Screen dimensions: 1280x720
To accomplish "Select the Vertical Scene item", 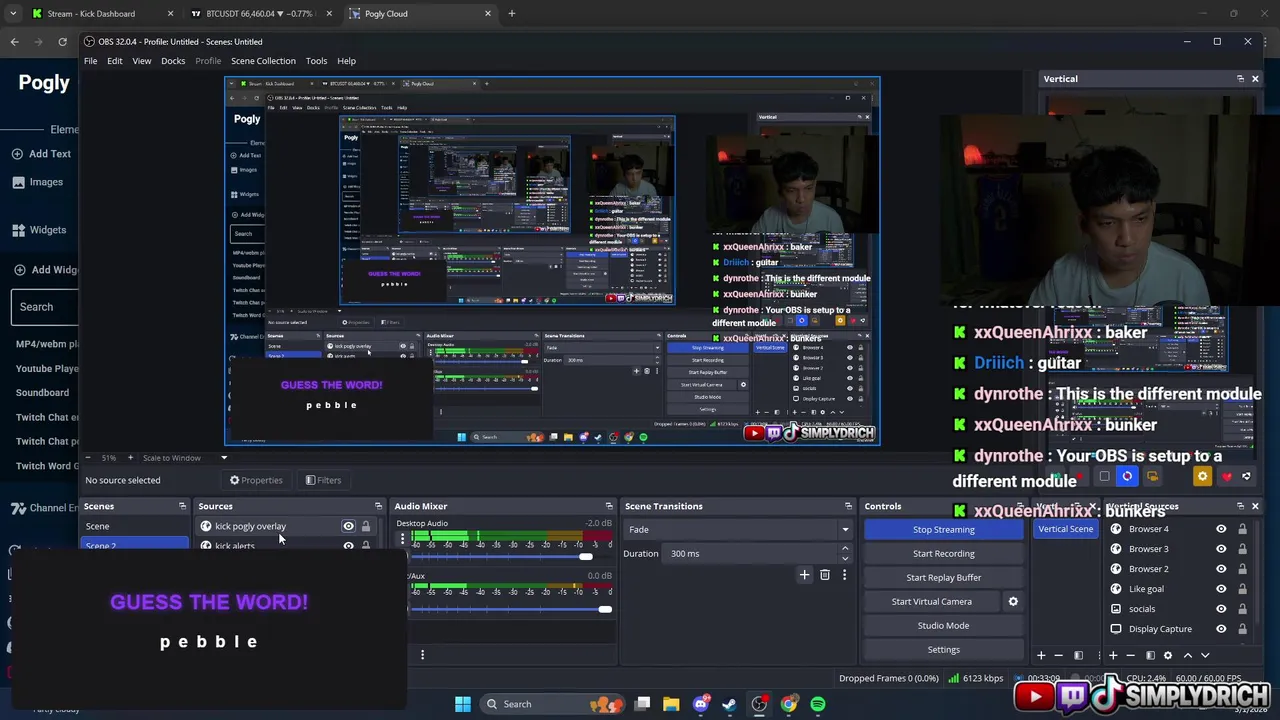I will click(x=1065, y=529).
